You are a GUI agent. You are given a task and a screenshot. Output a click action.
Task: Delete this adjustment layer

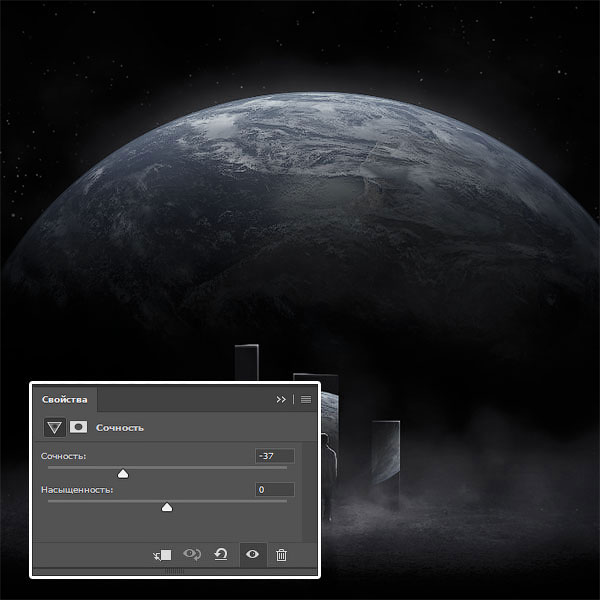click(x=281, y=555)
